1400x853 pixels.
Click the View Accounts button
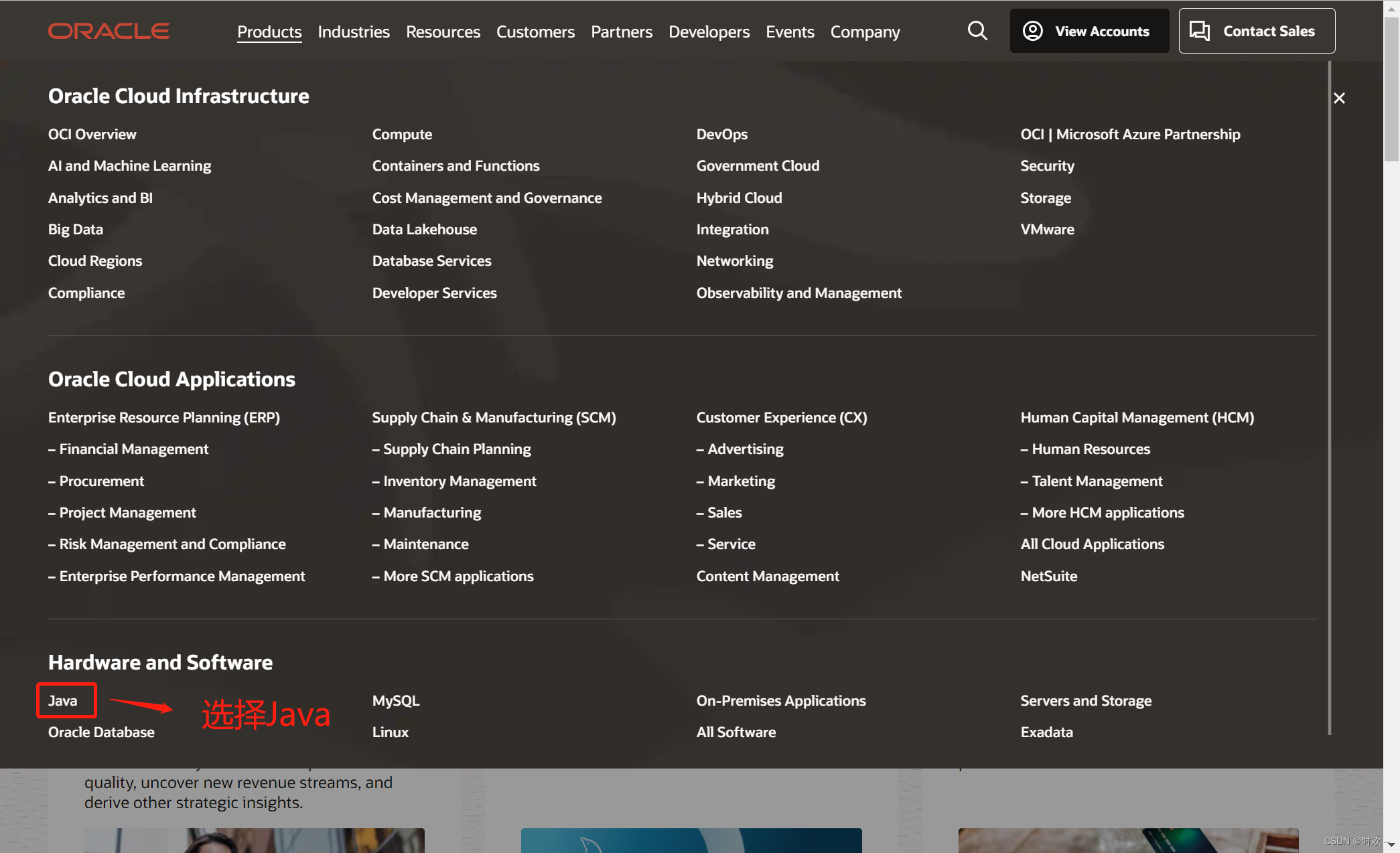click(1089, 31)
